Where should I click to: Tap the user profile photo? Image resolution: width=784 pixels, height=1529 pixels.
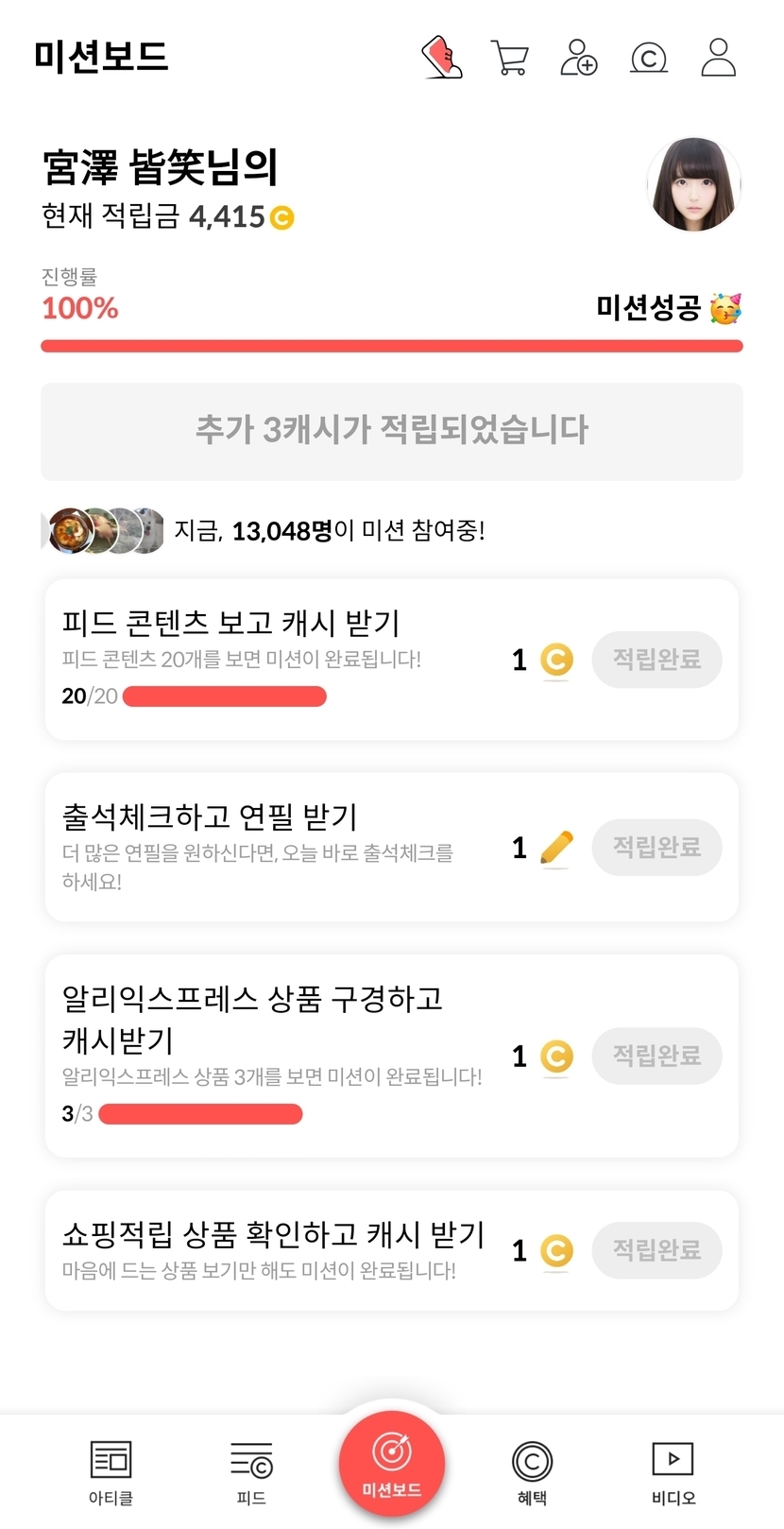pos(693,185)
